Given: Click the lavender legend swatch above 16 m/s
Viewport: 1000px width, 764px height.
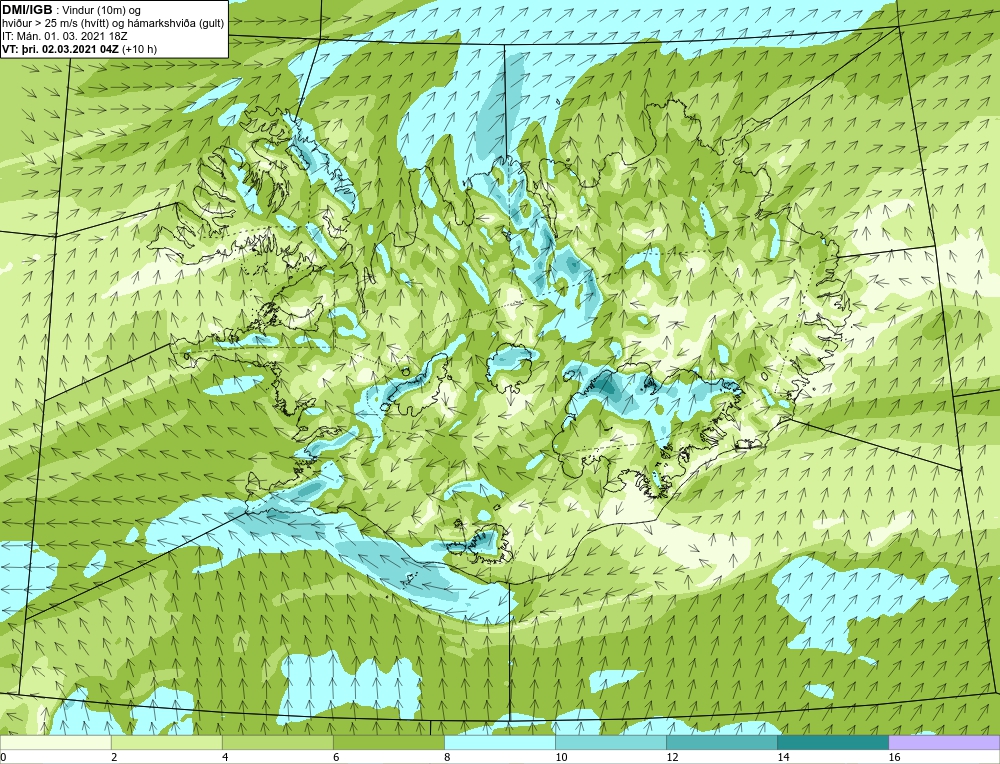Looking at the screenshot, I should pos(944,742).
